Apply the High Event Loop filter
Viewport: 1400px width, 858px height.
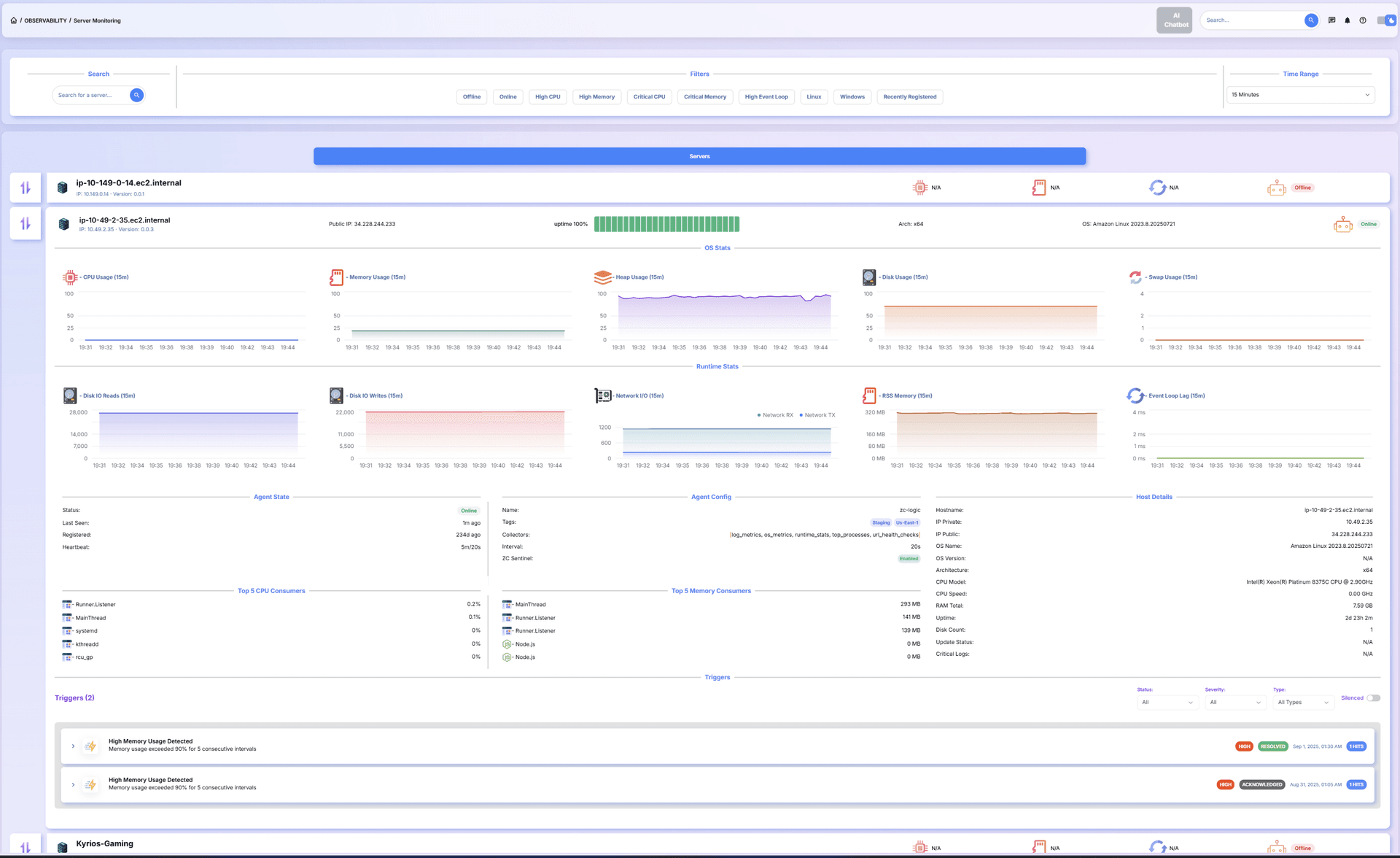click(x=766, y=97)
